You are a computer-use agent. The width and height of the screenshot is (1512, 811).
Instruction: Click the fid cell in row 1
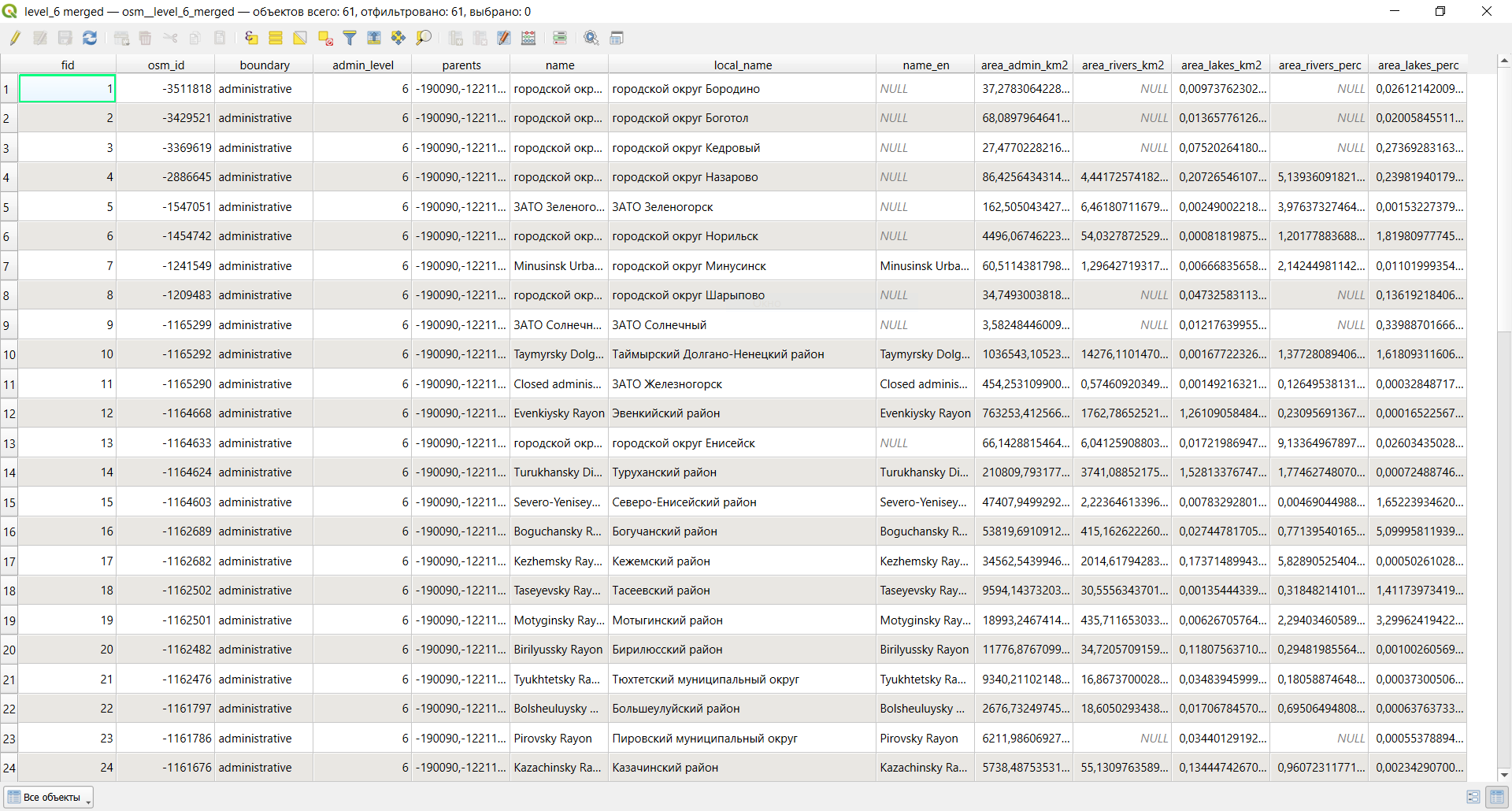point(67,89)
